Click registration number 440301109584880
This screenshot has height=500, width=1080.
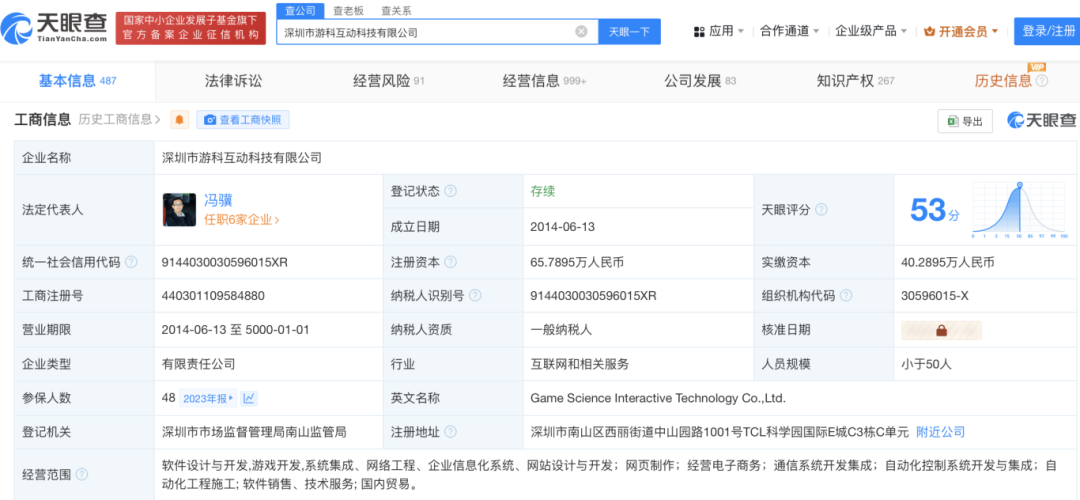213,296
